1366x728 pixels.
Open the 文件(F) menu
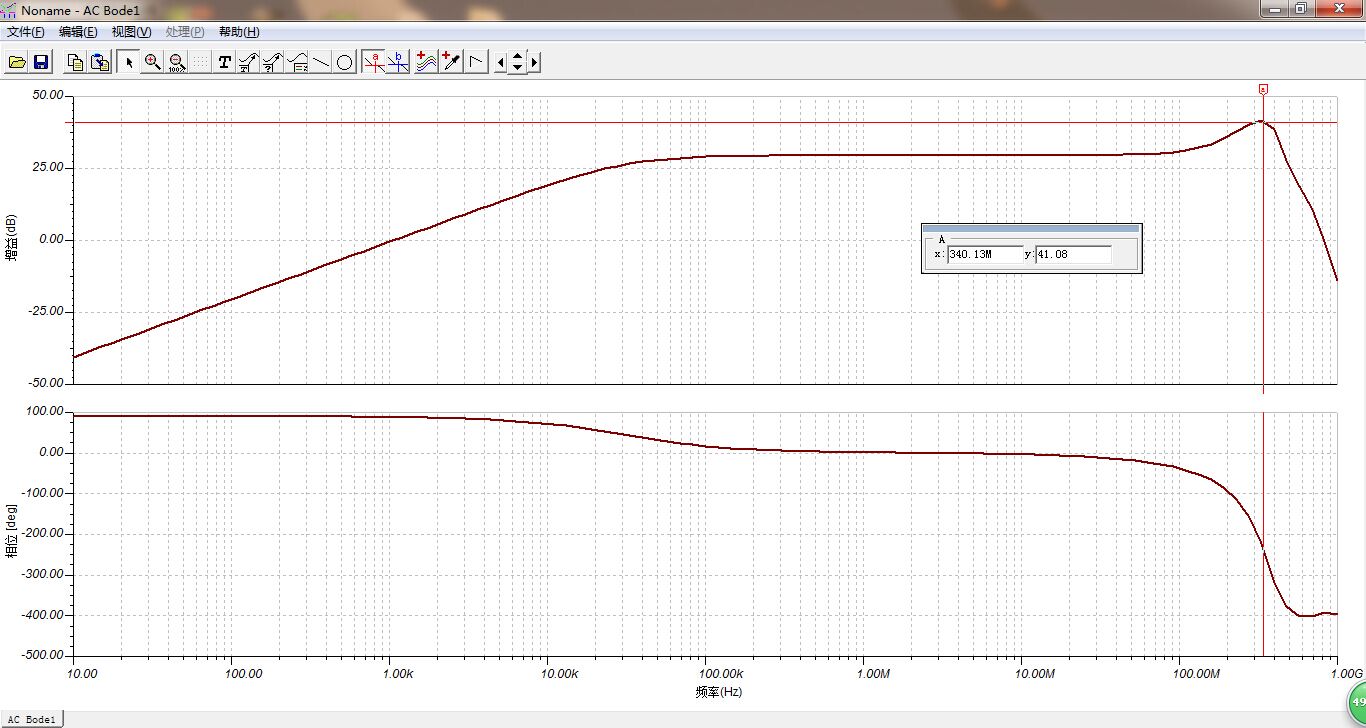click(26, 32)
